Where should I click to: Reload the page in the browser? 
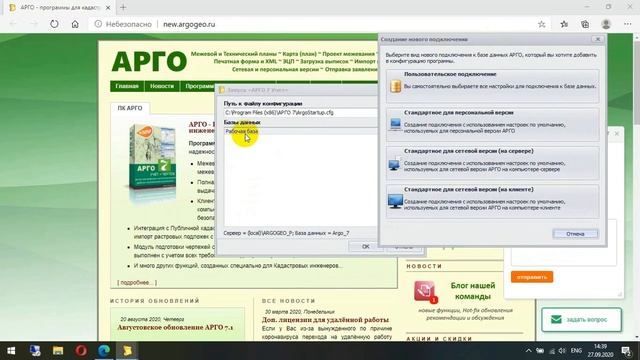54,24
